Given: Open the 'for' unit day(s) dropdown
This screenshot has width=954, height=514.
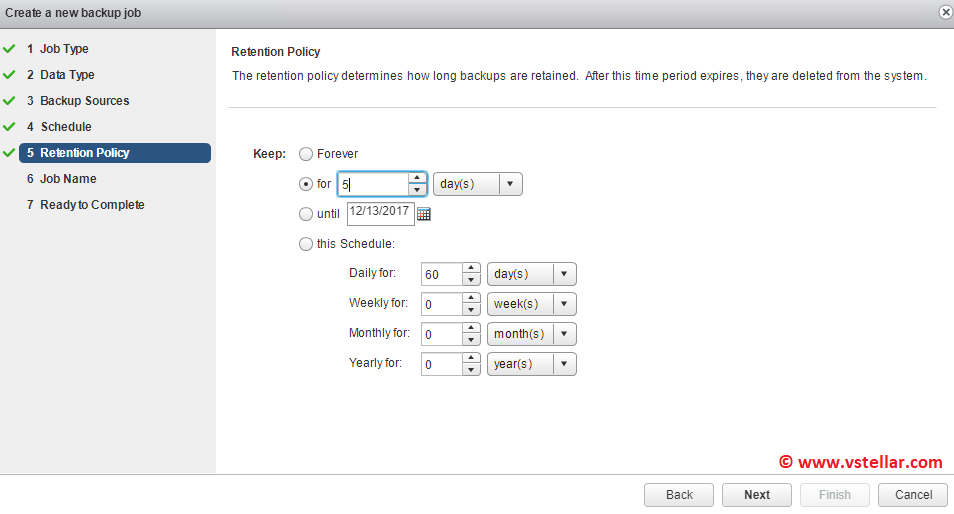Looking at the screenshot, I should pyautogui.click(x=478, y=184).
